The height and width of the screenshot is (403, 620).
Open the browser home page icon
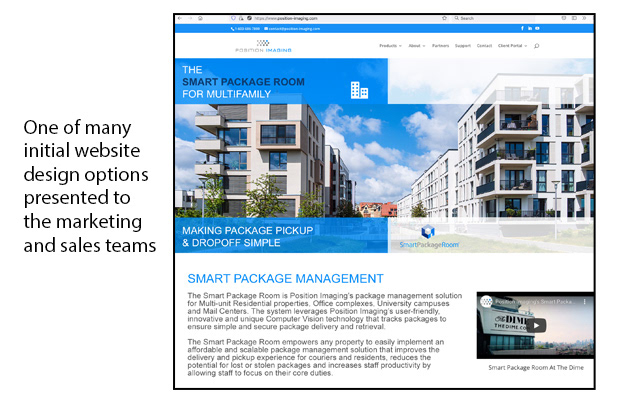pyautogui.click(x=200, y=18)
